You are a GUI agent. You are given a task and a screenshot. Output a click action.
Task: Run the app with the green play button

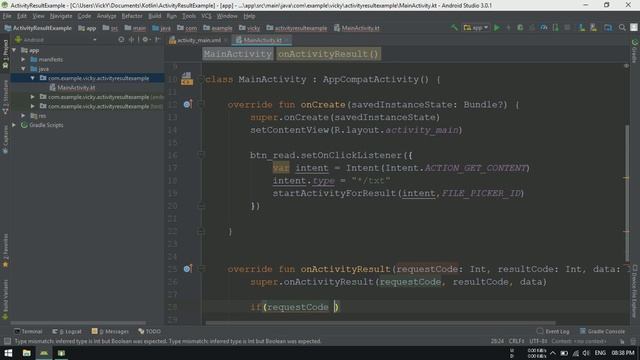[x=497, y=28]
